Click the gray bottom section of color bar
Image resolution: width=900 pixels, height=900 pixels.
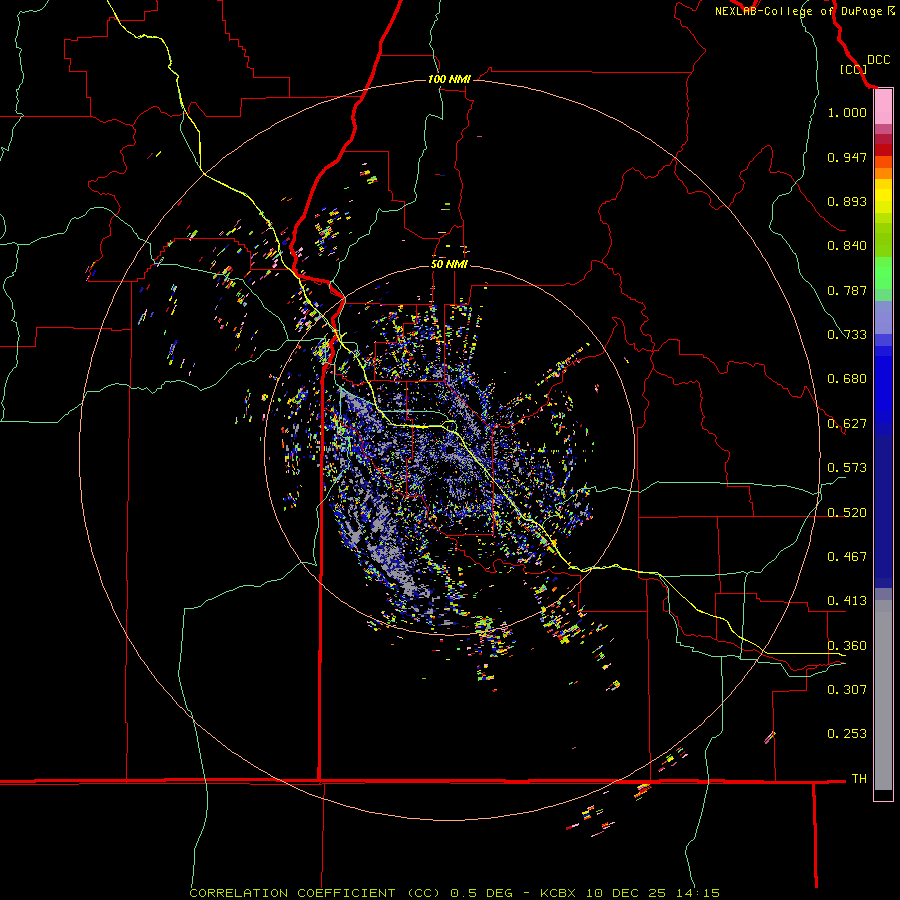pos(883,695)
